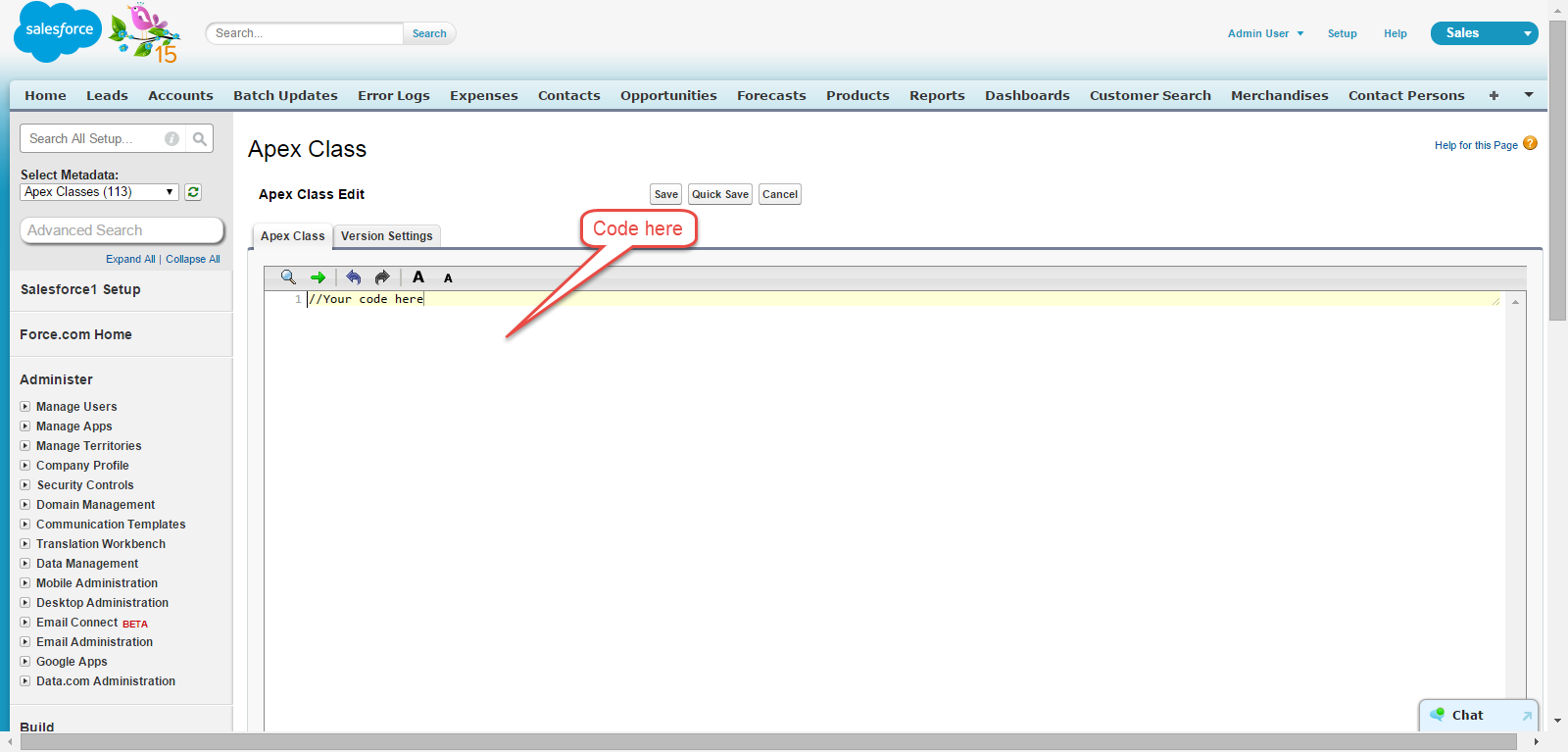Viewport: 1568px width, 752px height.
Task: Undo the last edit in code editor
Action: [354, 277]
